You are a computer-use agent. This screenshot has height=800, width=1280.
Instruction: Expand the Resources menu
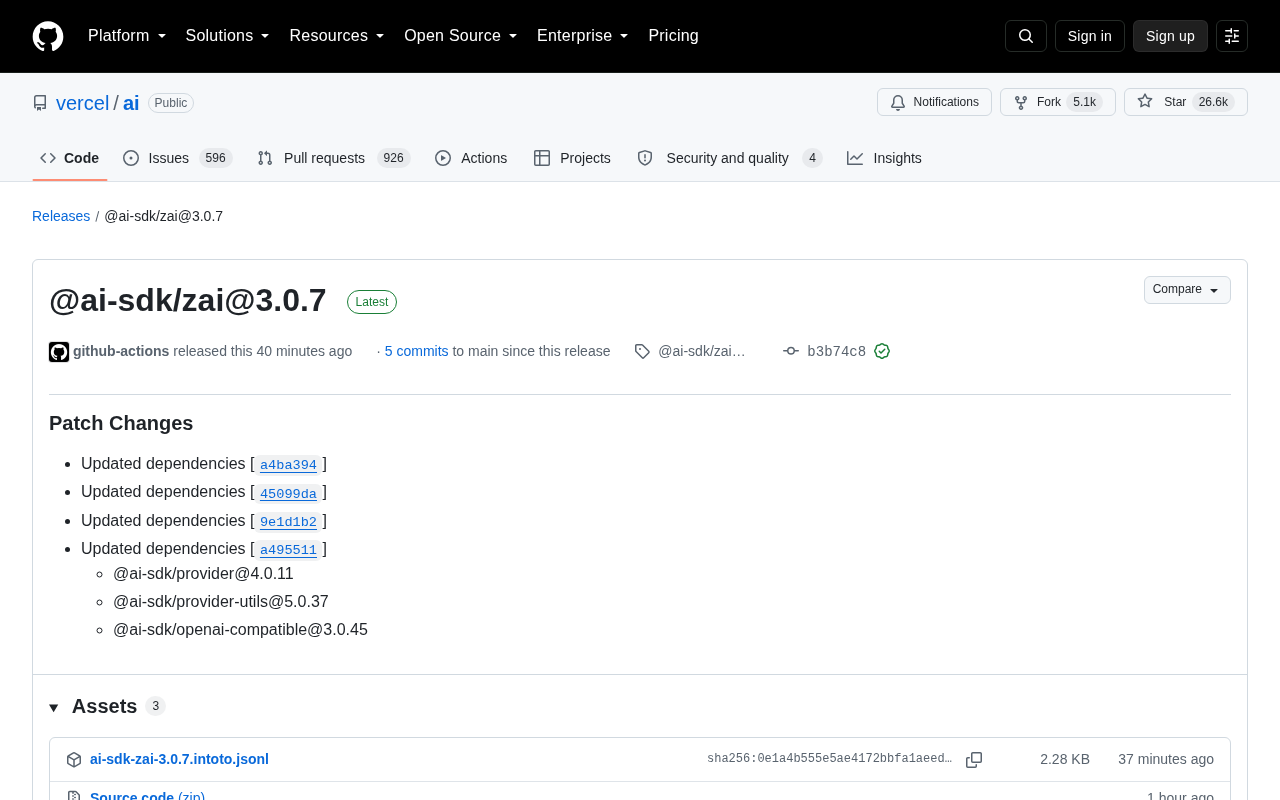pos(337,36)
